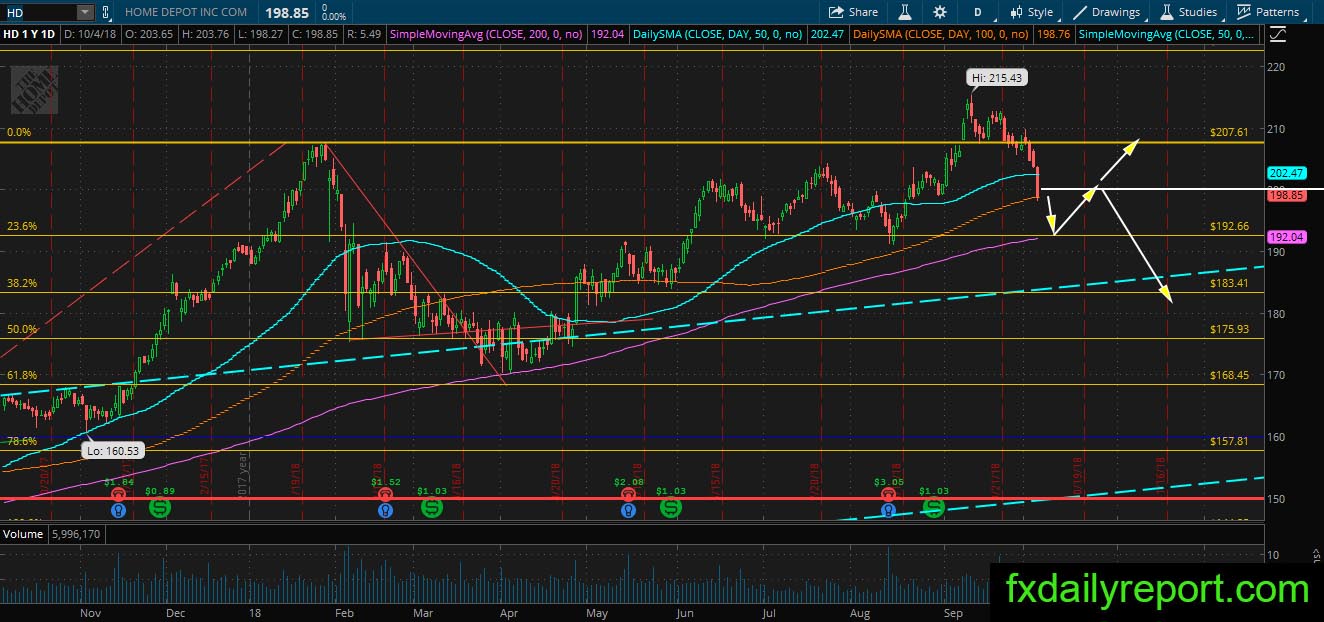The height and width of the screenshot is (622, 1324).
Task: Click the $2.08 earnings phone icon
Action: (627, 493)
